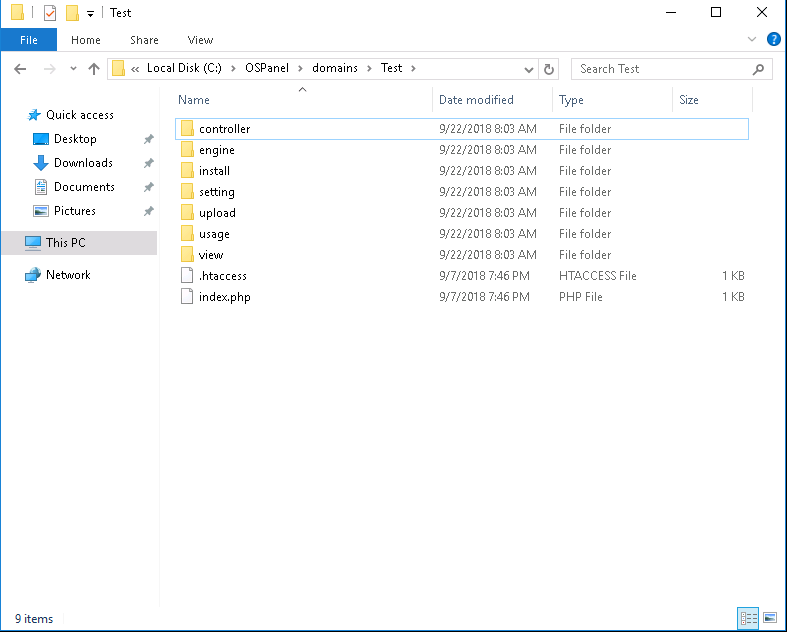Viewport: 787px width, 632px height.
Task: Select the engine folder icon
Action: click(x=187, y=150)
